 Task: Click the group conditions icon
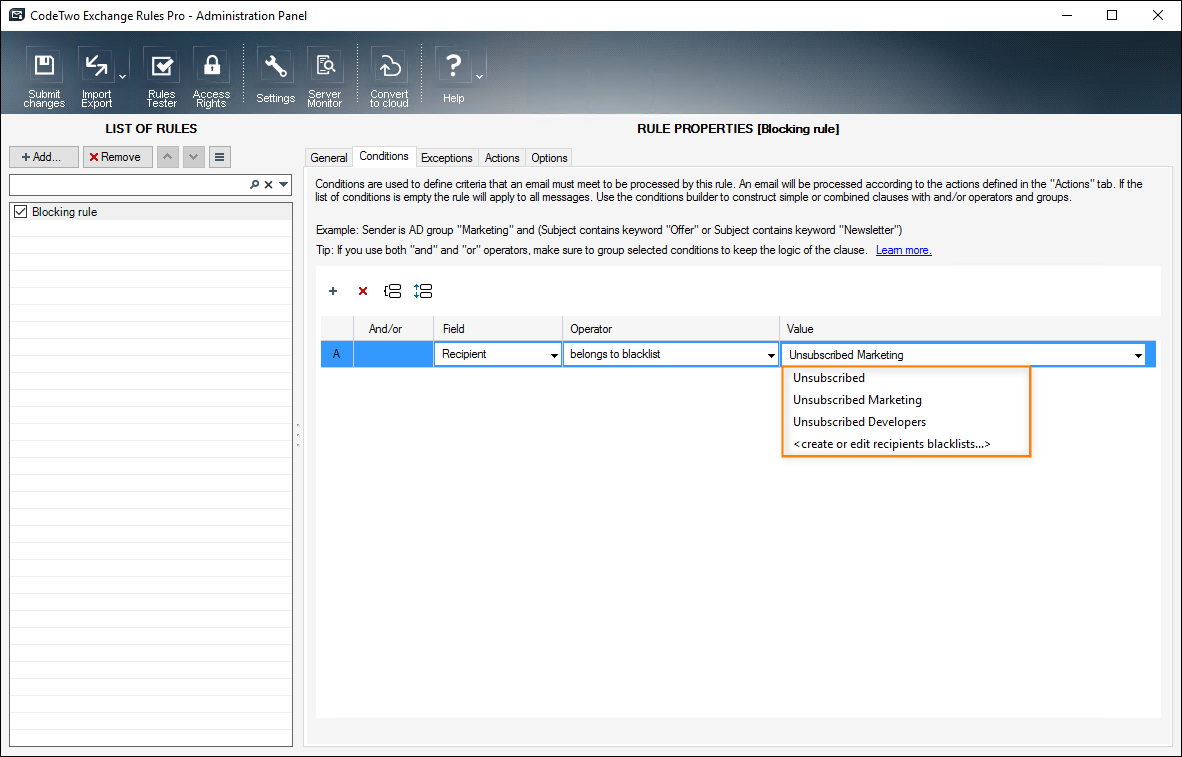(x=393, y=291)
